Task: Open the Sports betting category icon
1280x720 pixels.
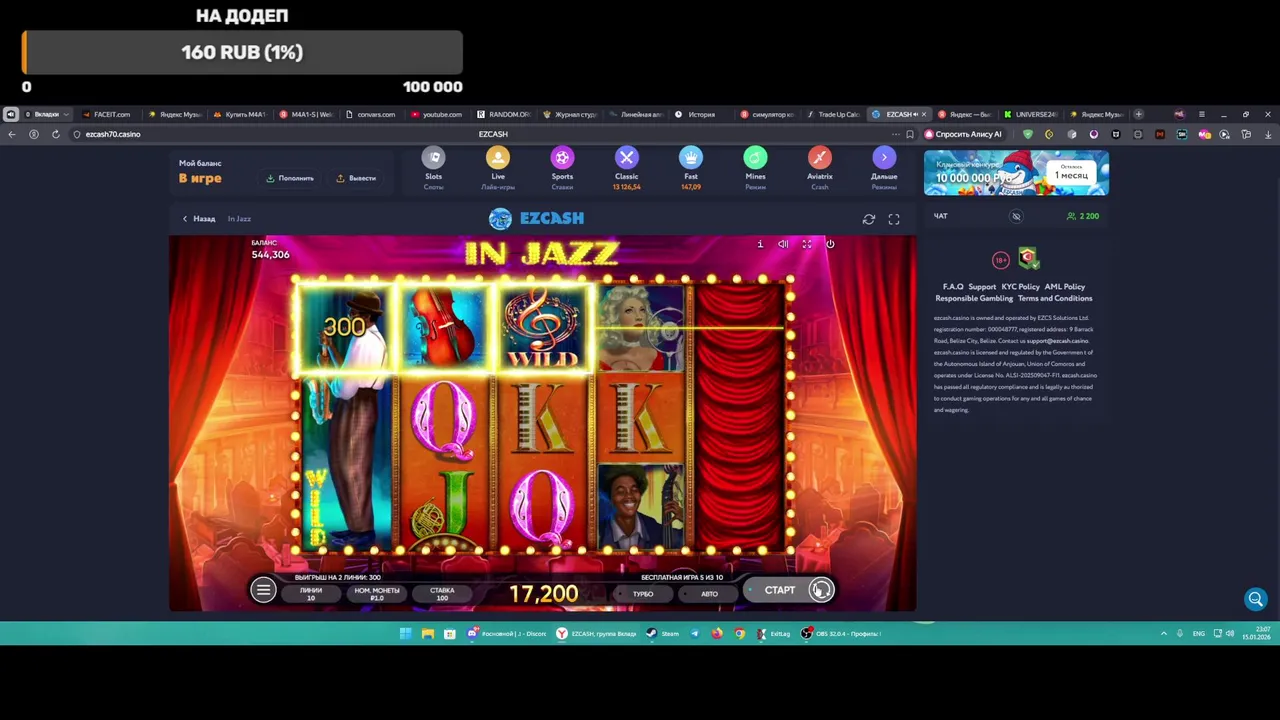Action: coord(562,158)
